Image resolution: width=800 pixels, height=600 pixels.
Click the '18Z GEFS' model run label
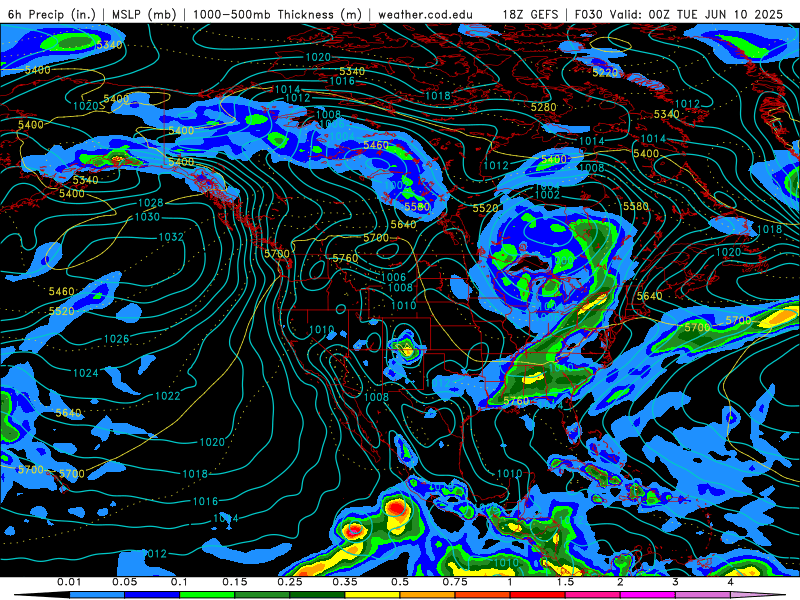point(531,14)
